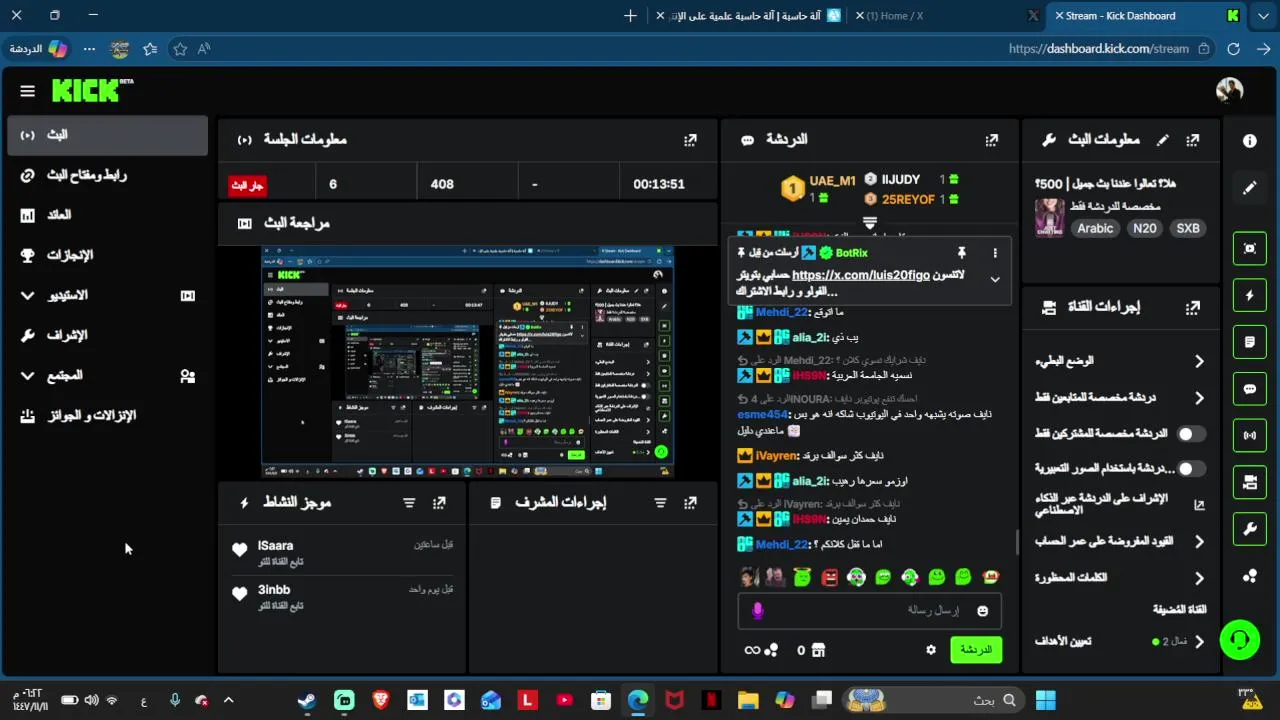Screen dimensions: 1280x720
Task: Pop out the موجز النشاط panel
Action: pos(439,503)
